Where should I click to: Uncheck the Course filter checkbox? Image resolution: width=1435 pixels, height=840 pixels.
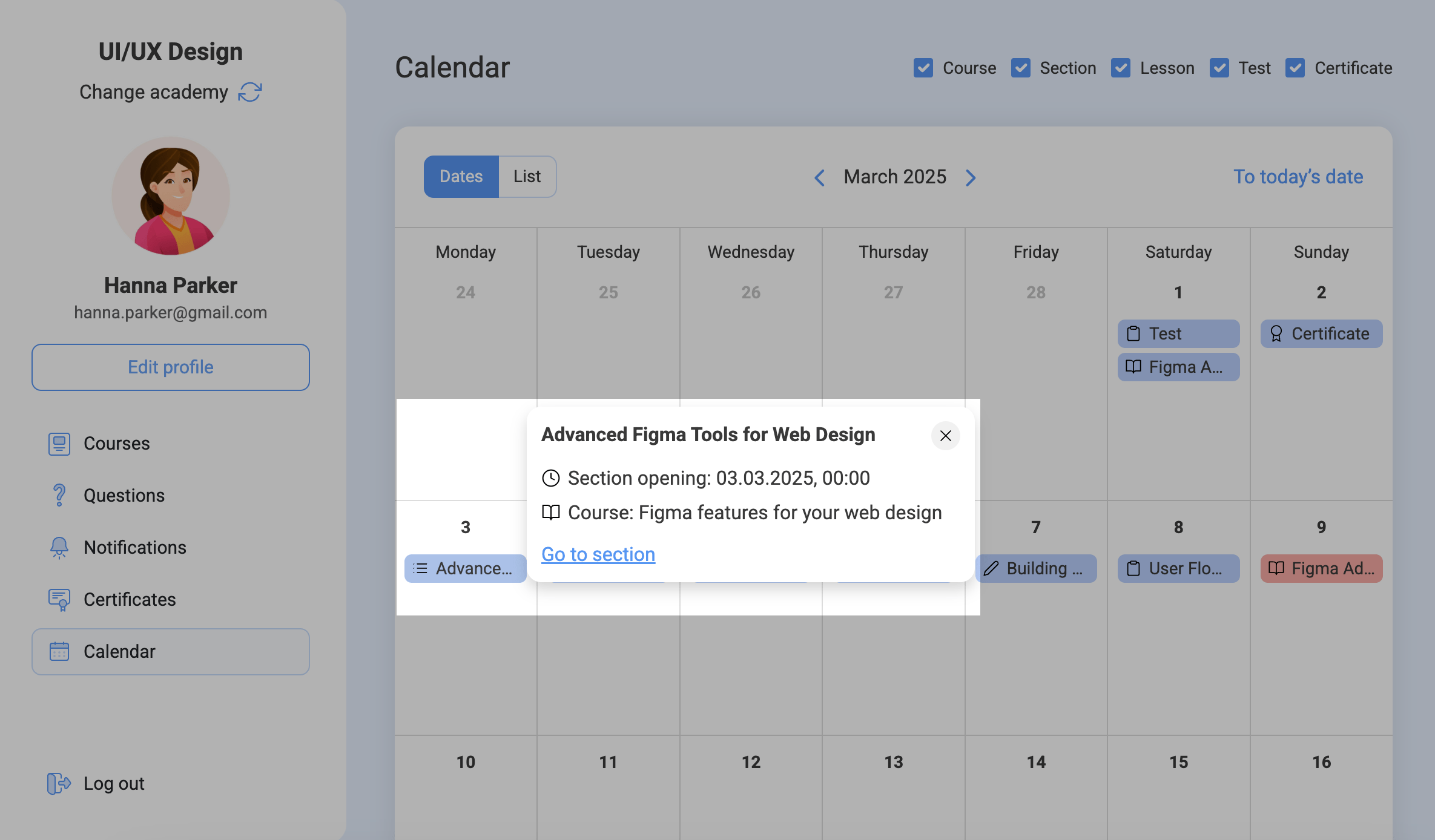coord(923,68)
